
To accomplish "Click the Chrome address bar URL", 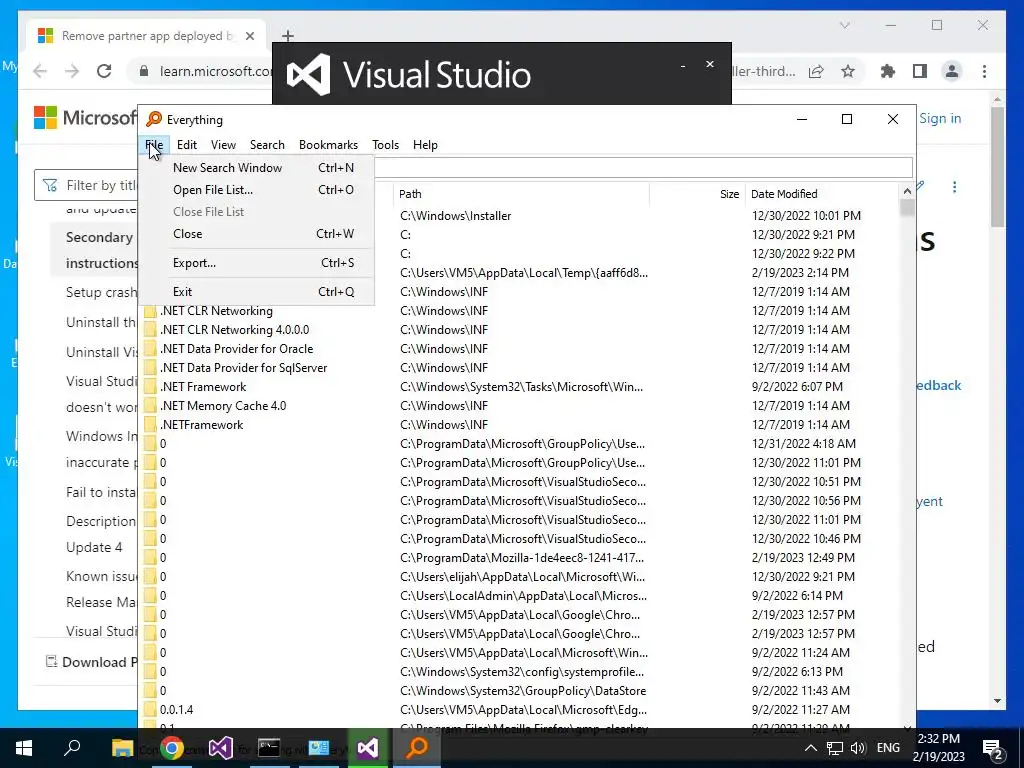I will coord(216,71).
